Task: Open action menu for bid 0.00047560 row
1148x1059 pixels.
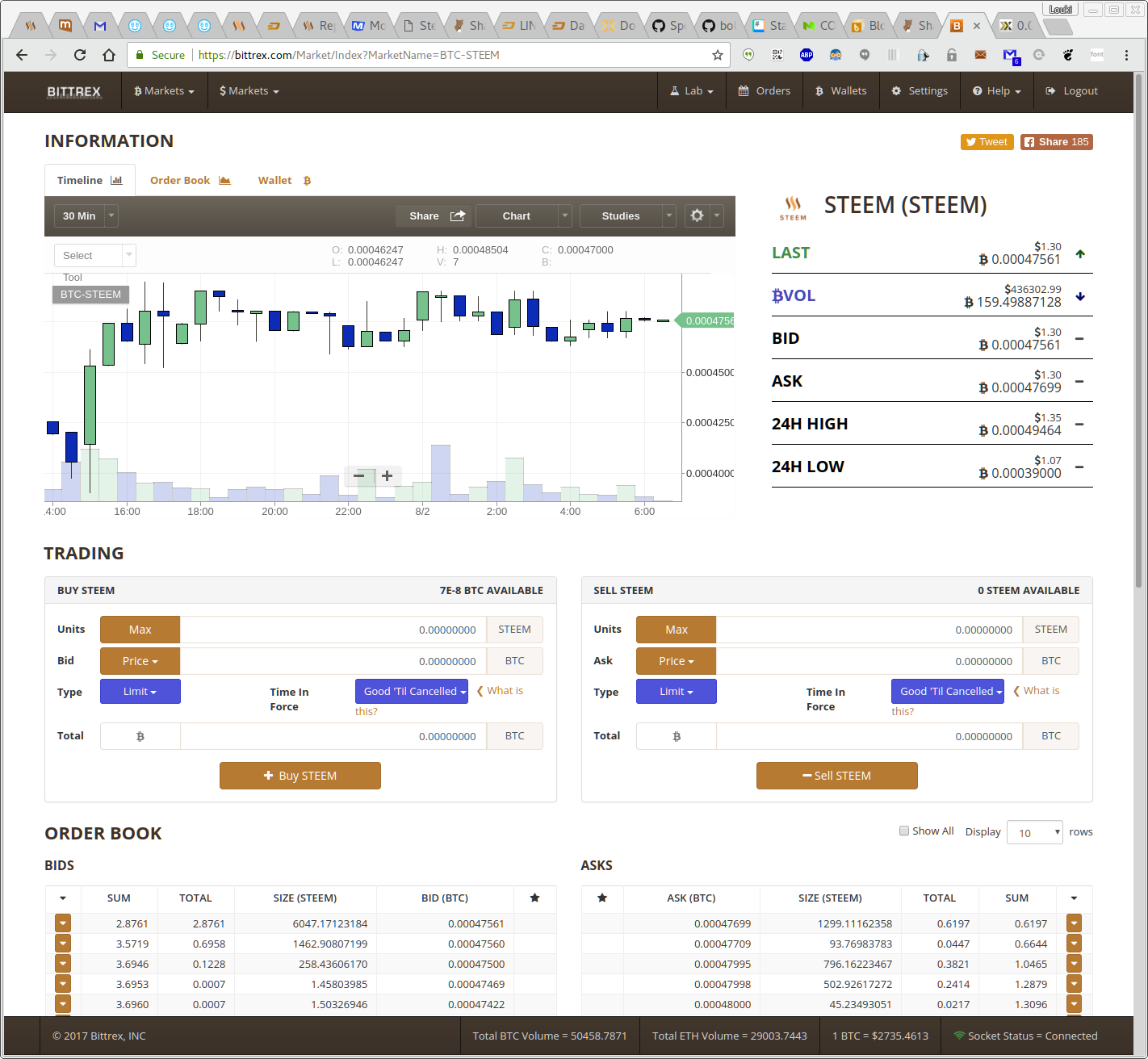Action: (63, 944)
